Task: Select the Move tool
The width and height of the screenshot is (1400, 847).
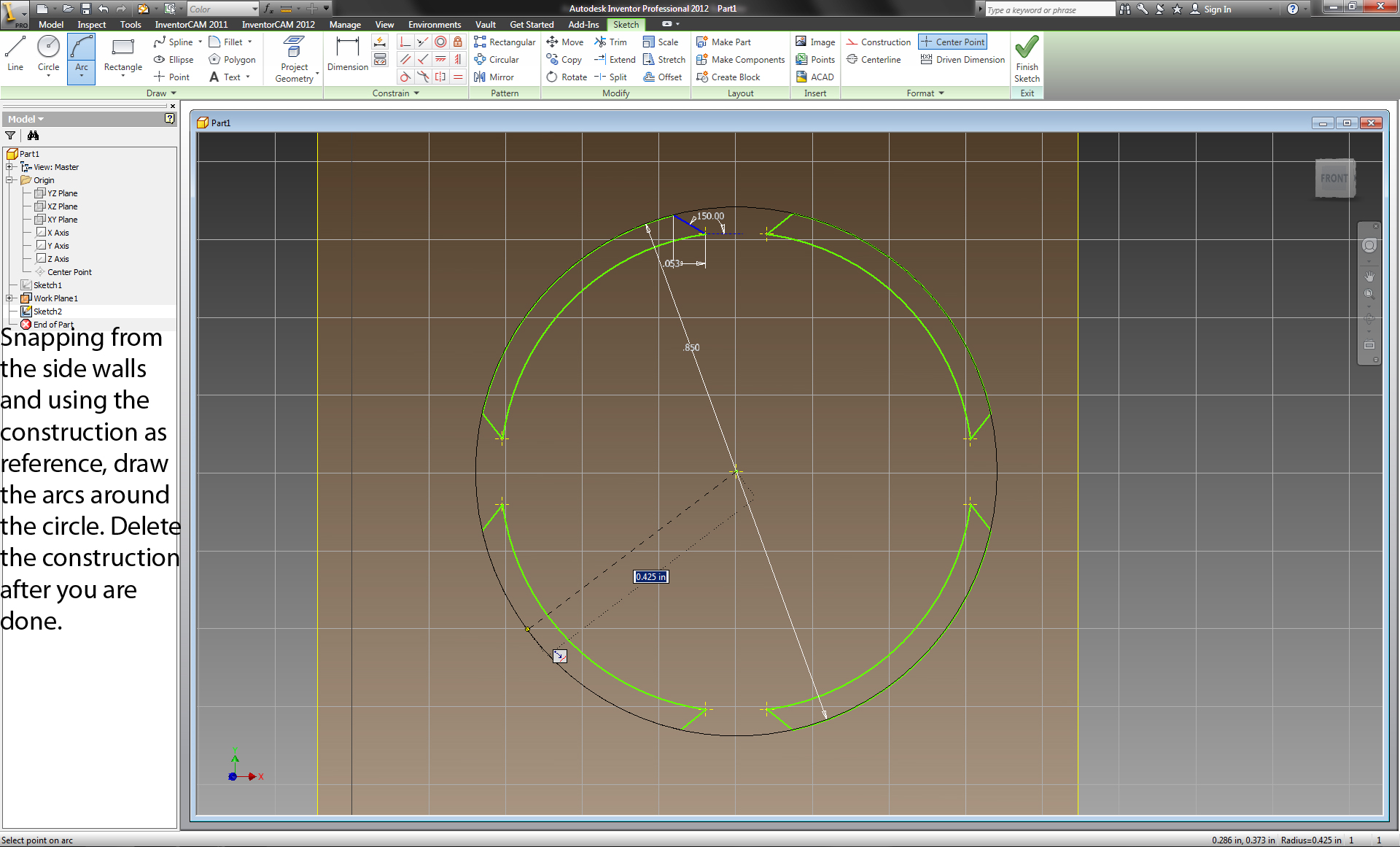Action: tap(565, 42)
